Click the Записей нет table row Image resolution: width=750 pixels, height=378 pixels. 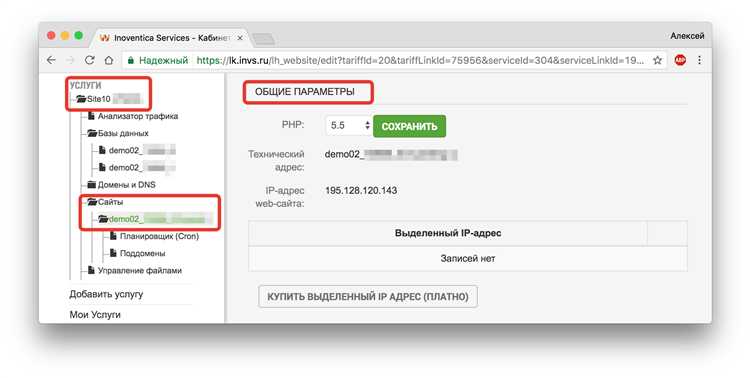click(468, 258)
